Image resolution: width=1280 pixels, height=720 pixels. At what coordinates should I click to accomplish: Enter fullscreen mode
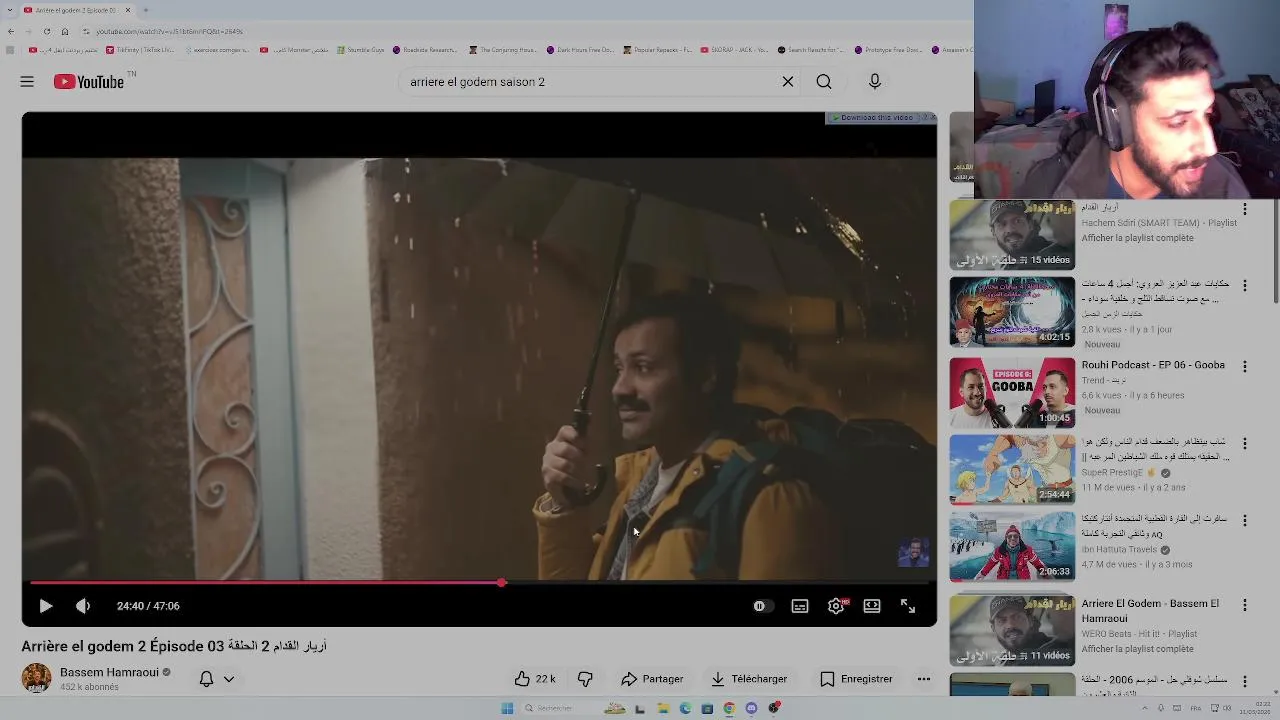pos(908,606)
